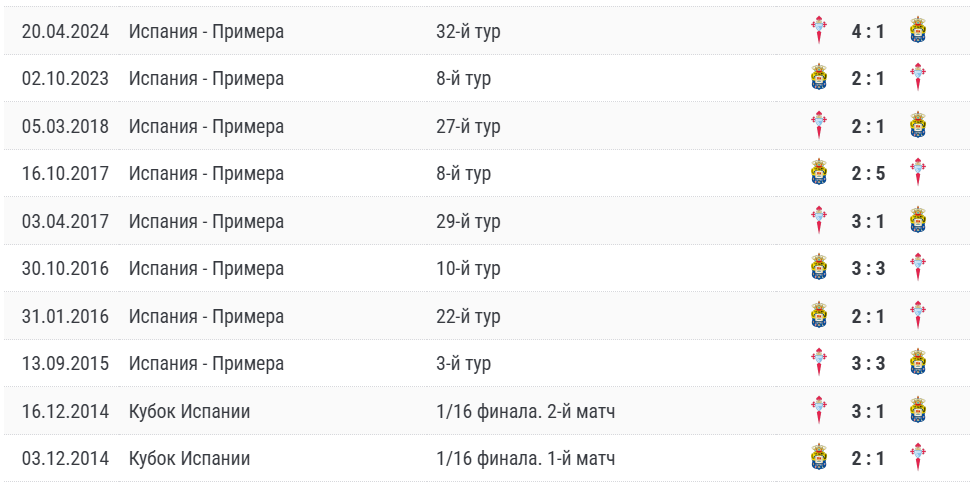Click Las Palmas crest in the 05.03.2018 row
The height and width of the screenshot is (487, 979).
[918, 126]
